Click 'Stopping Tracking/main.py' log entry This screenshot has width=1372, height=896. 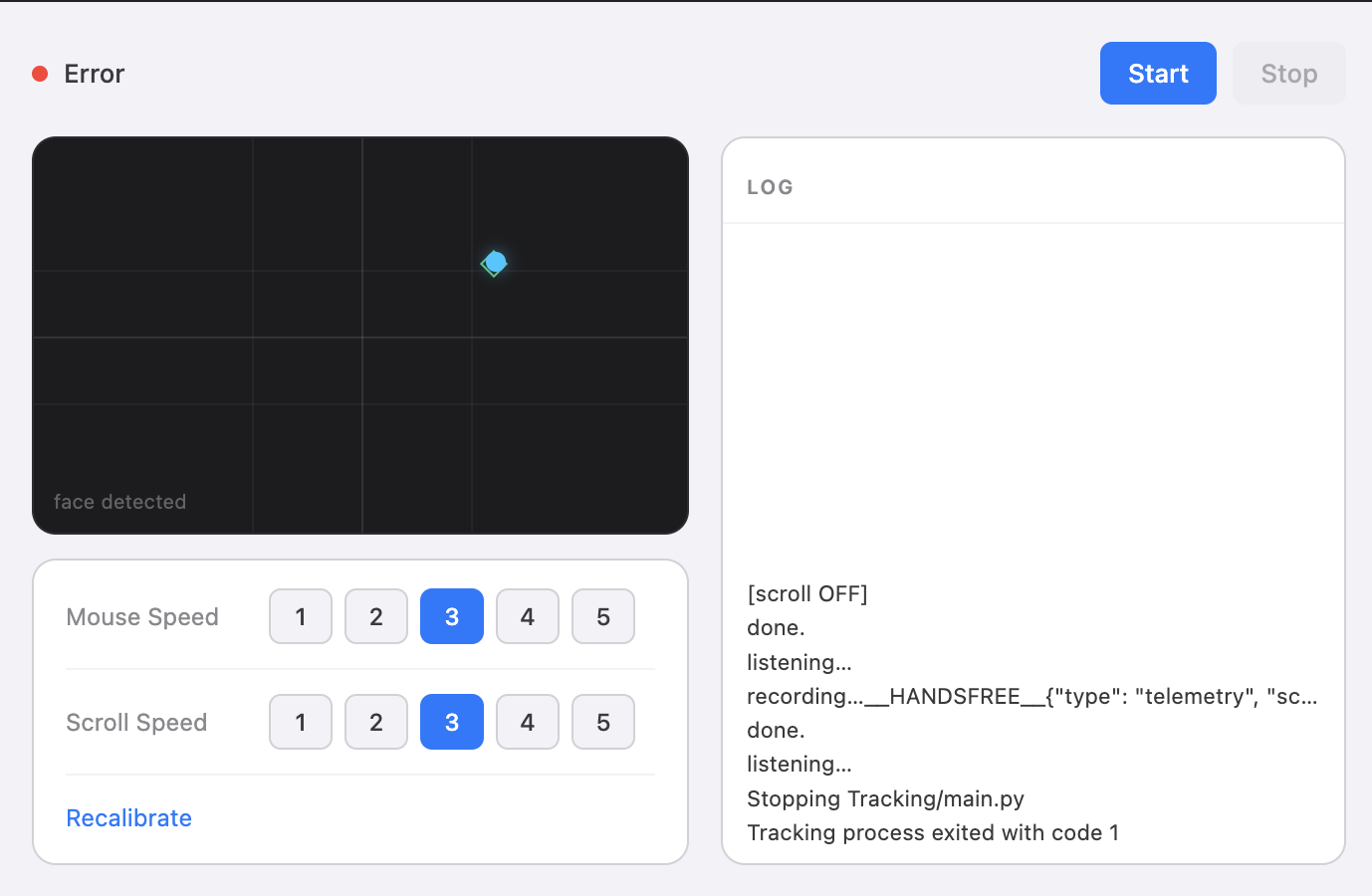click(x=886, y=799)
